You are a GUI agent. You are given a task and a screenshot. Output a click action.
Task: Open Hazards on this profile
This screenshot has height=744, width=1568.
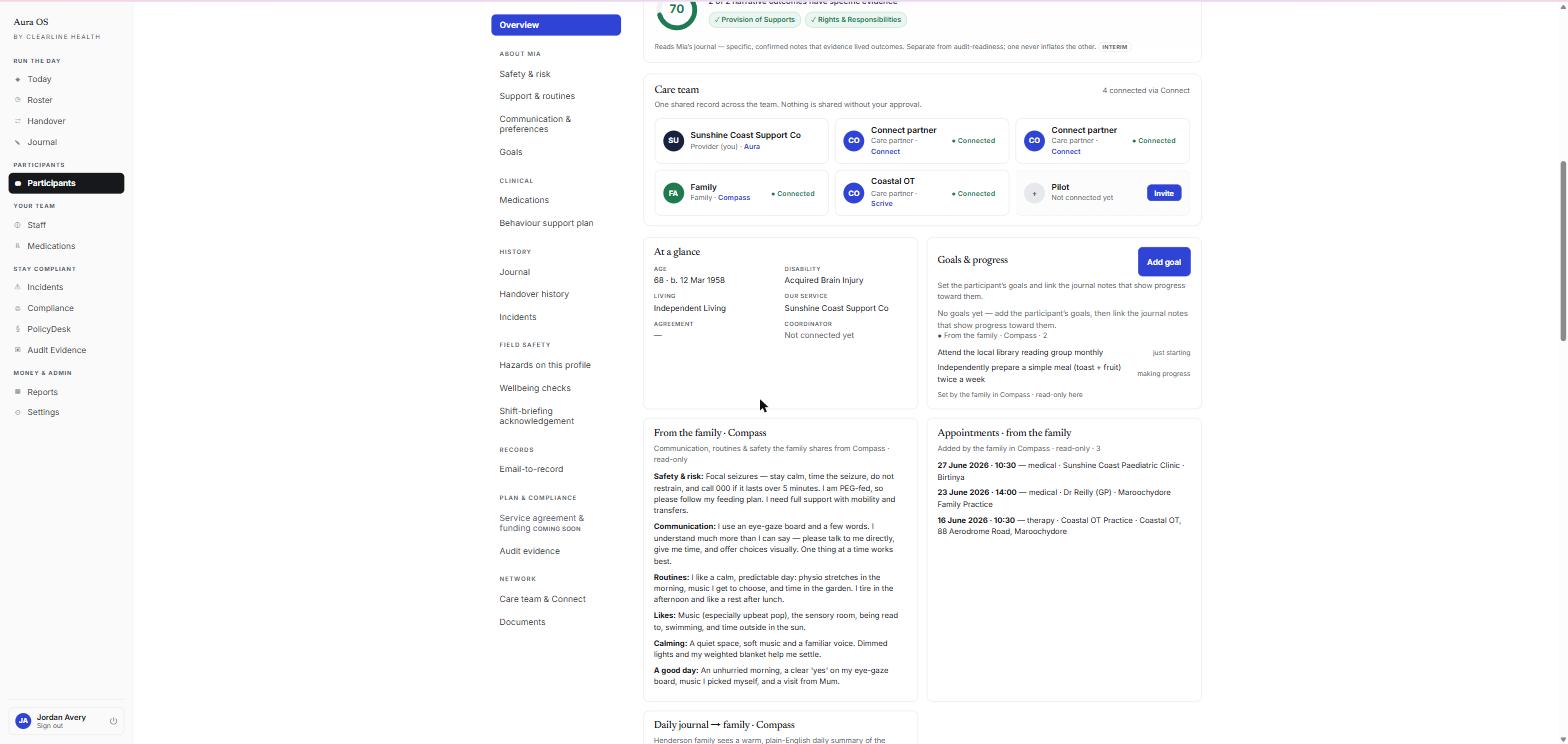(545, 365)
